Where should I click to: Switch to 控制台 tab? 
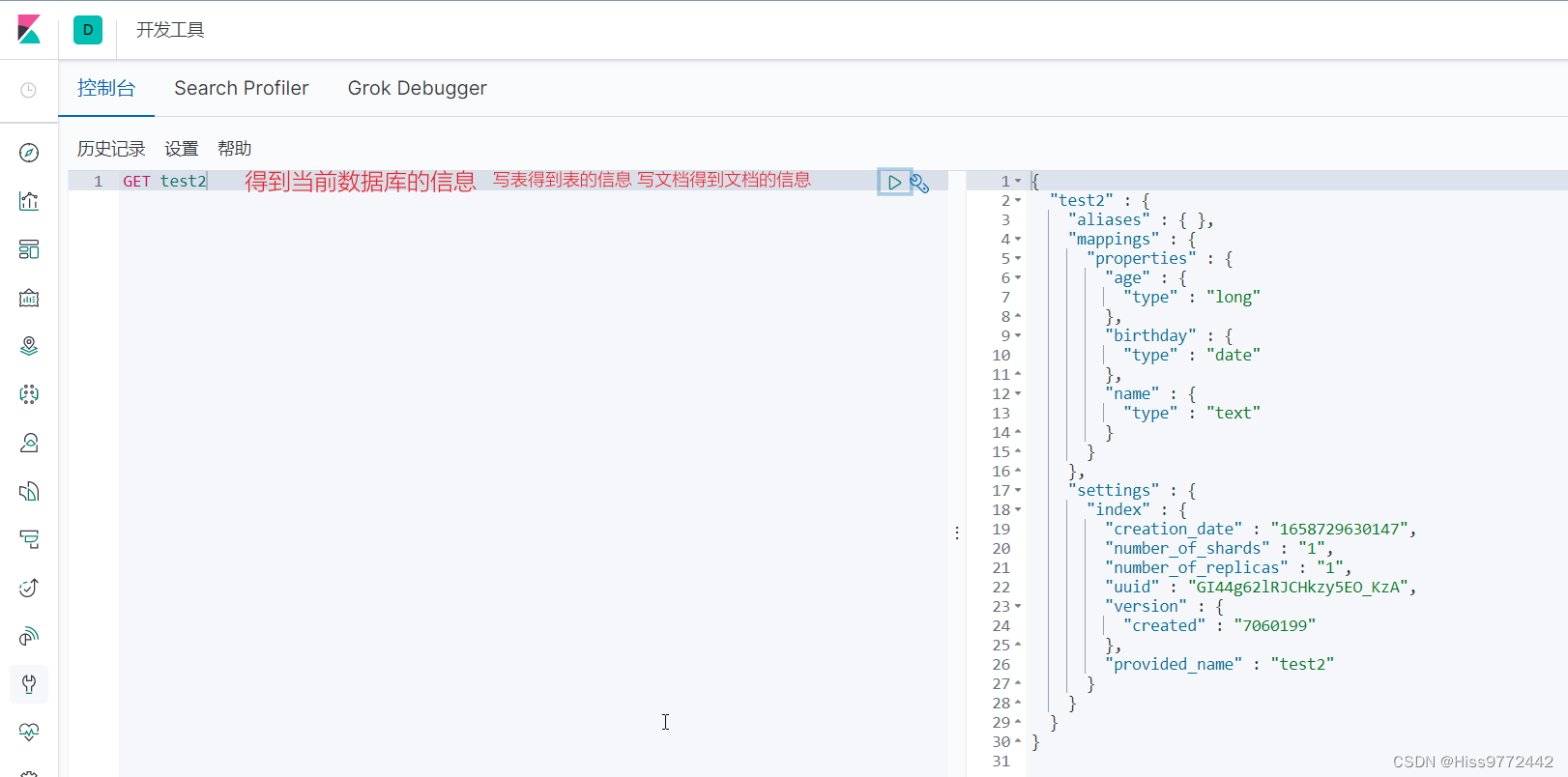(106, 88)
